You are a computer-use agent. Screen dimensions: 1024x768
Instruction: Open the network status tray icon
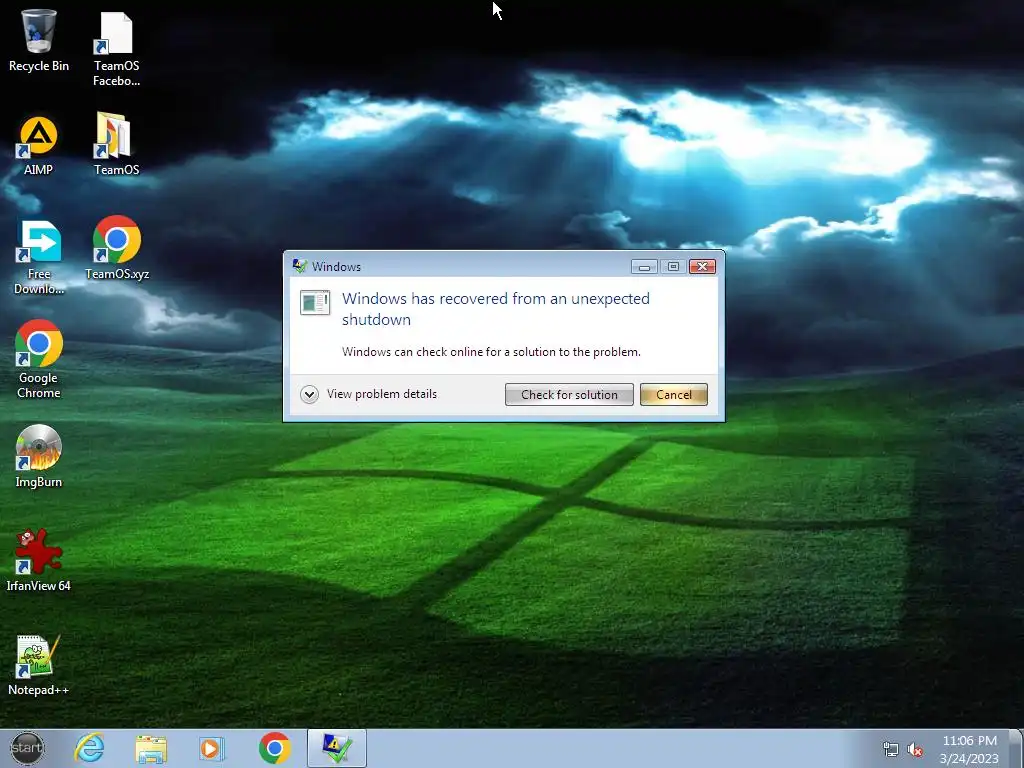(891, 749)
